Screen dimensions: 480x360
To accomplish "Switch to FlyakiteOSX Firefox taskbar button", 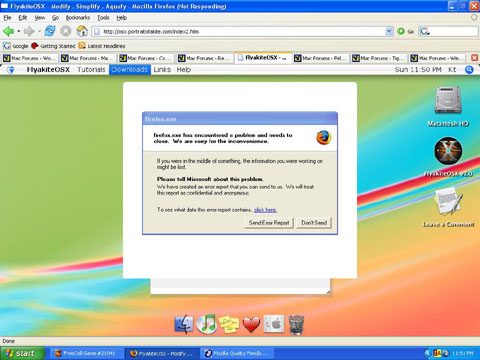I will tap(162, 353).
